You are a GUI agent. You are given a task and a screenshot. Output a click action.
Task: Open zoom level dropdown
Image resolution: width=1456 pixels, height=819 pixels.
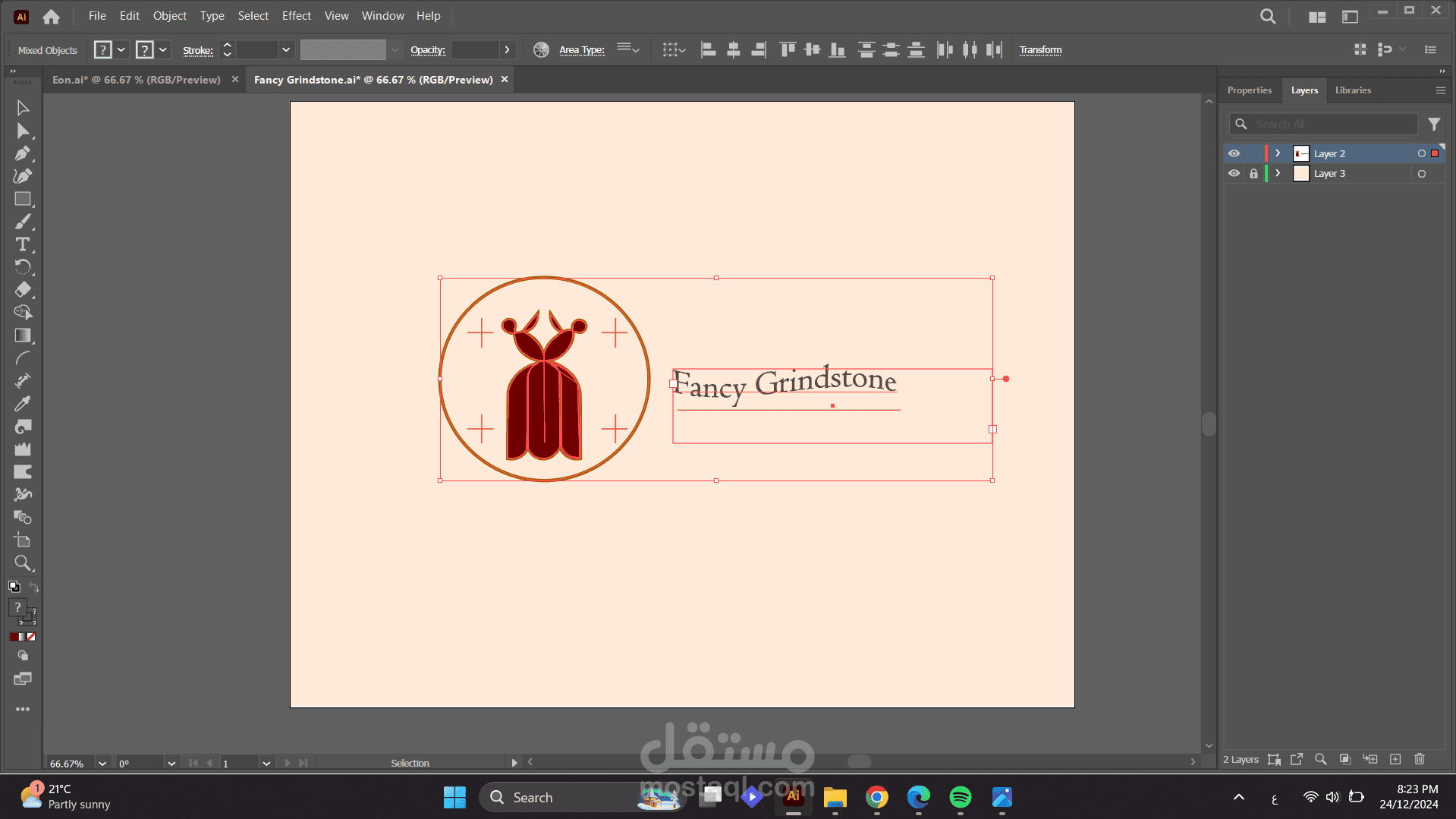click(102, 763)
